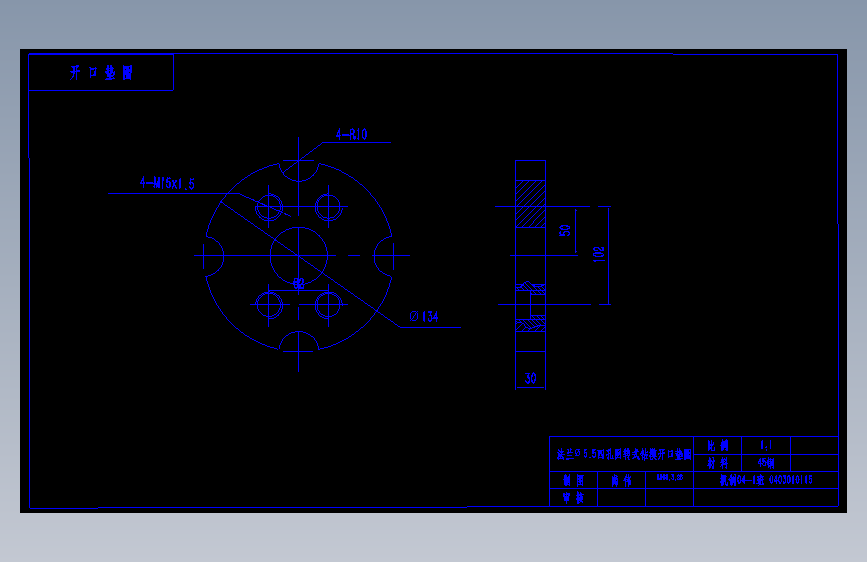Viewport: 867px width, 562px height.
Task: Select the upper-right threaded hole circle
Action: click(x=328, y=207)
